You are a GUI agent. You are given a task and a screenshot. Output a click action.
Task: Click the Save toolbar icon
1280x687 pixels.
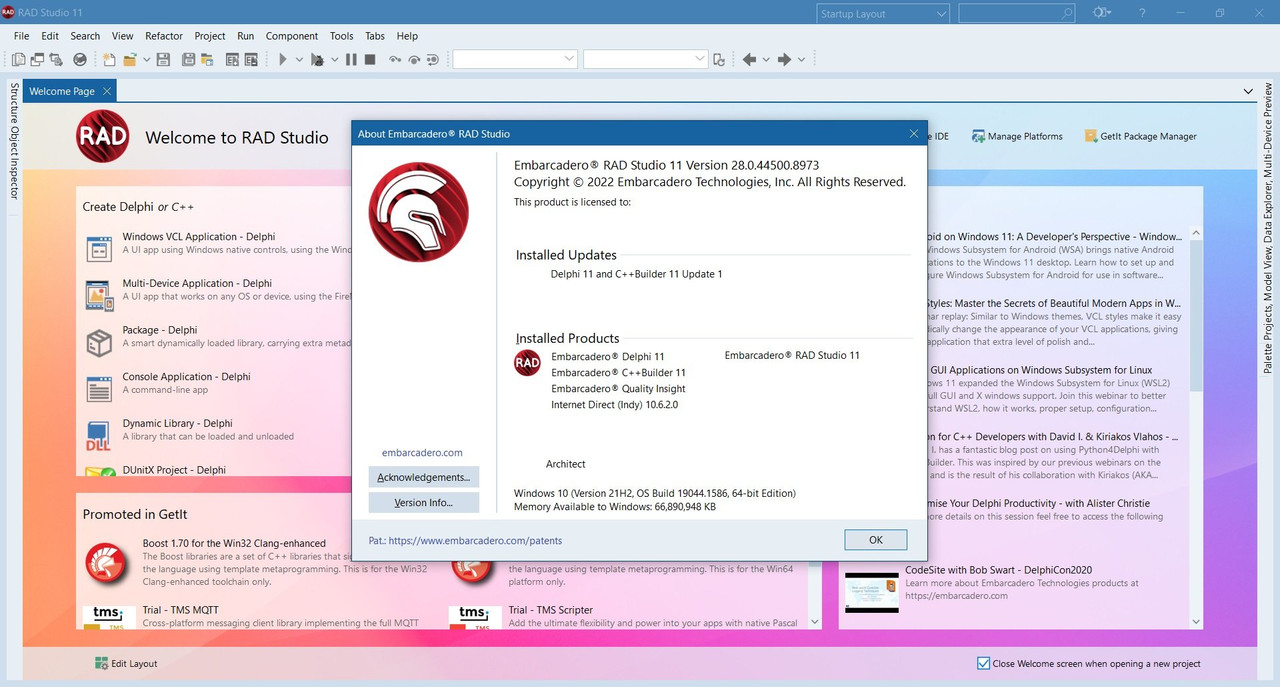click(x=163, y=60)
